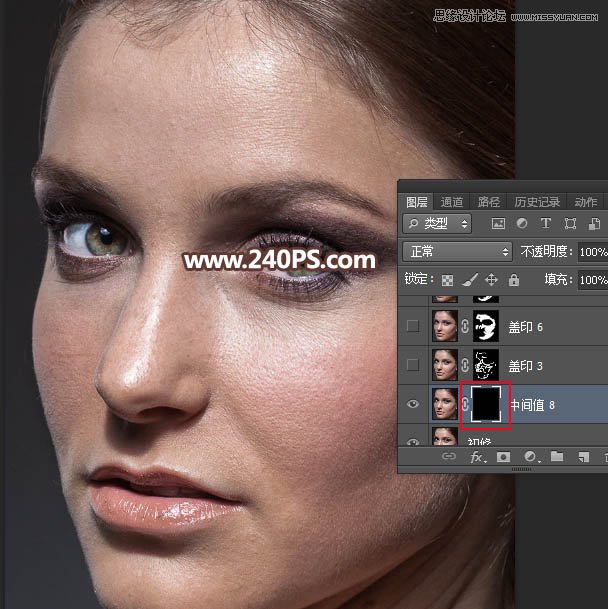
Task: Select the black mask thumbnail of 中间值 8
Action: pos(485,405)
